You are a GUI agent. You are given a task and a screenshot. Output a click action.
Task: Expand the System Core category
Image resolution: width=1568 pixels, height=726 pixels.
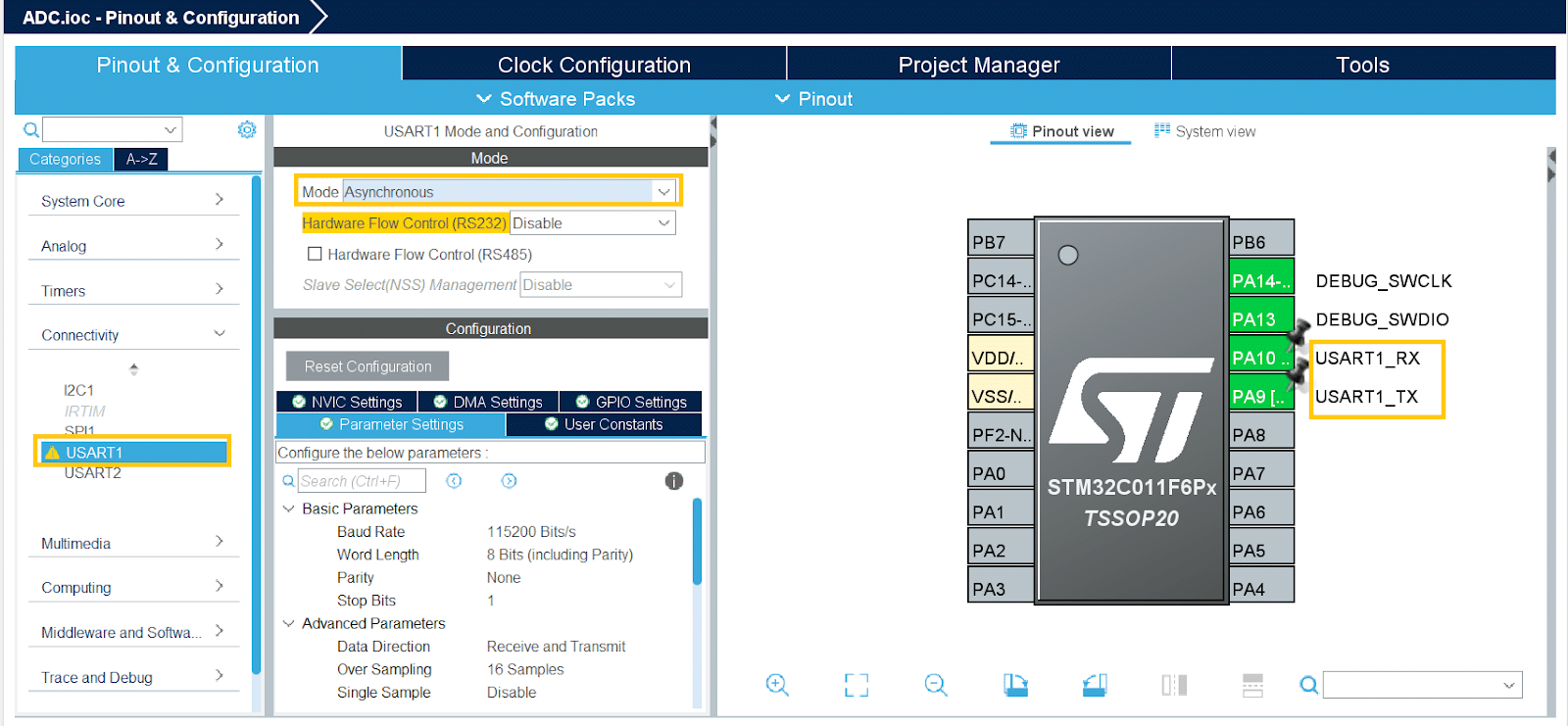(132, 201)
